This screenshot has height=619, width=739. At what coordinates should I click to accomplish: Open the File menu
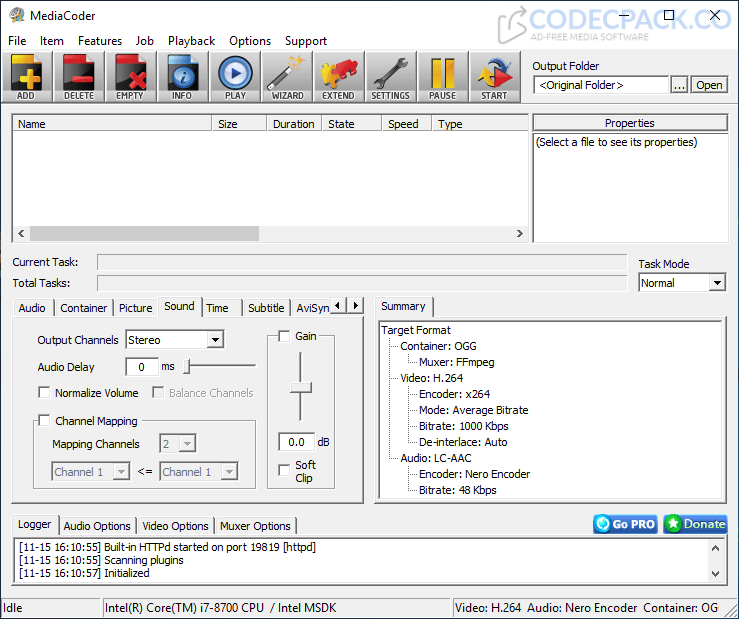point(17,41)
